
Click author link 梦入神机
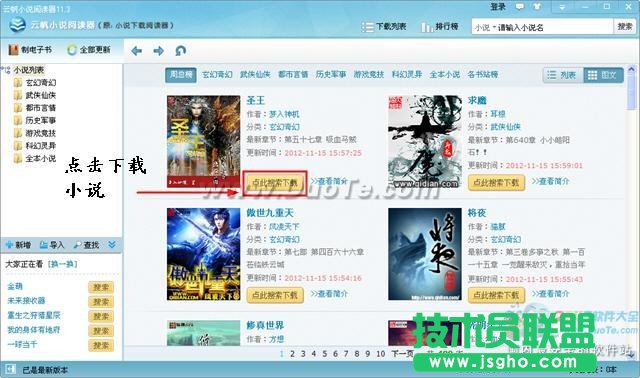284,114
